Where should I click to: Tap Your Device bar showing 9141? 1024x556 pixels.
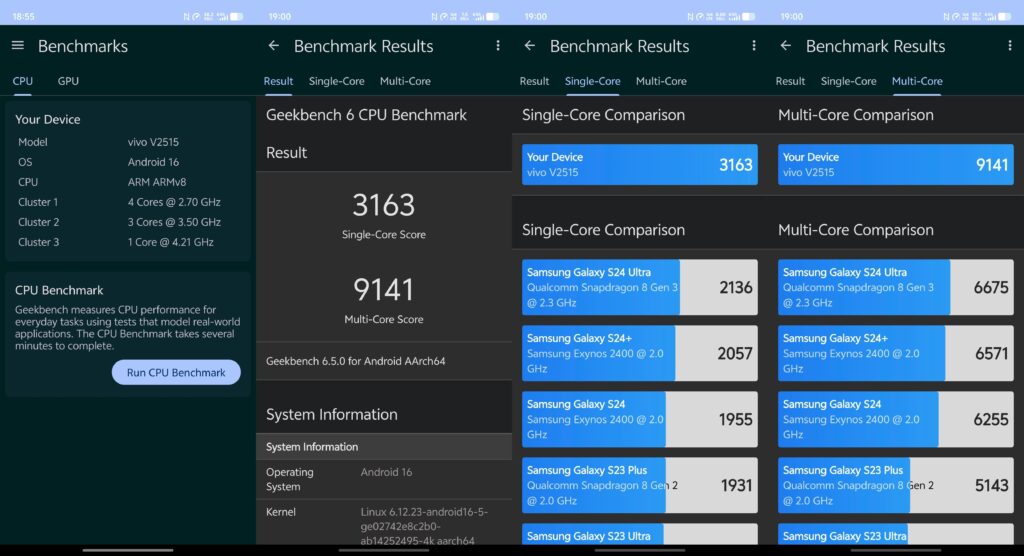point(895,164)
